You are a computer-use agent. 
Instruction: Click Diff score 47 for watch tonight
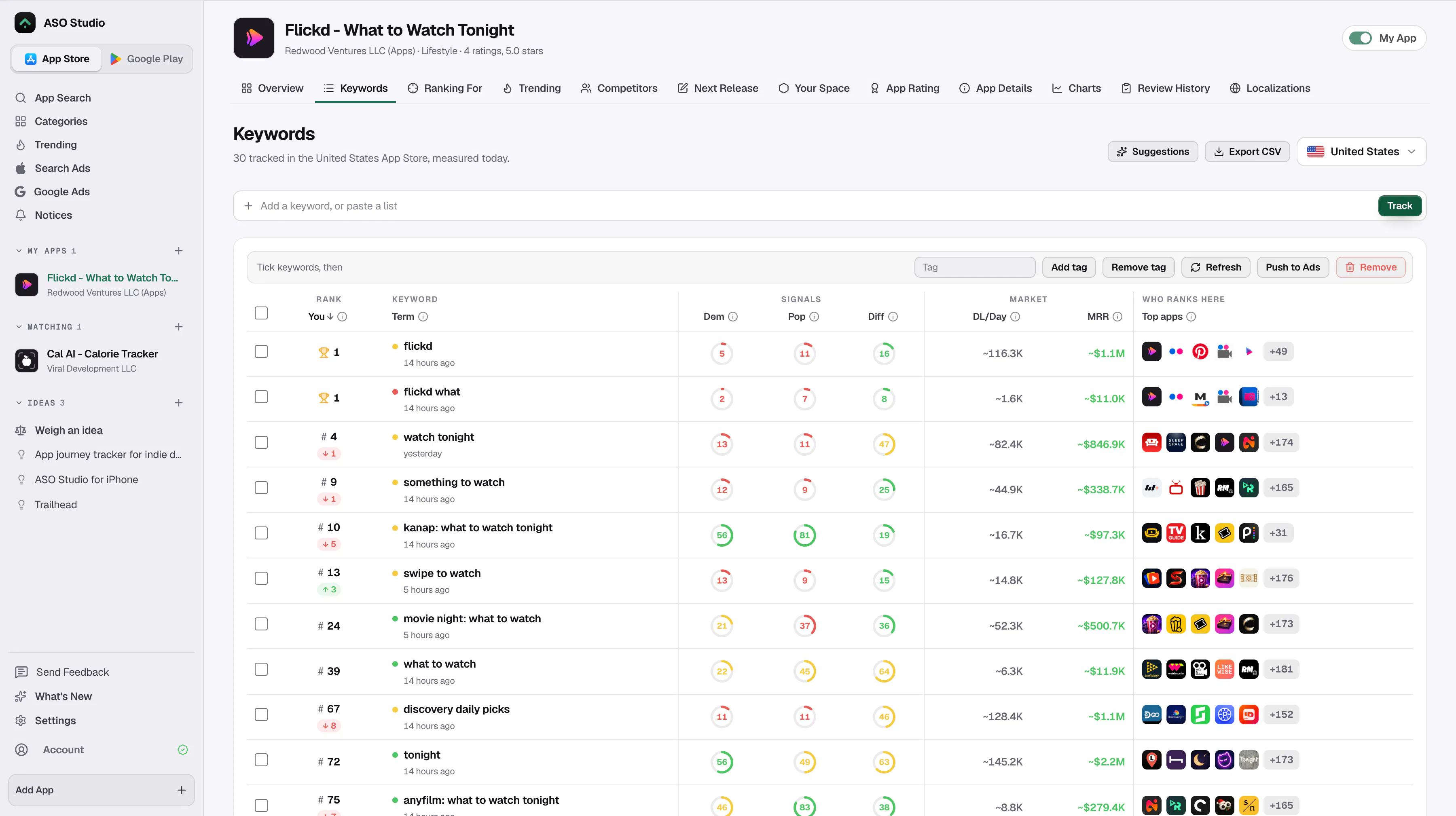tap(884, 444)
